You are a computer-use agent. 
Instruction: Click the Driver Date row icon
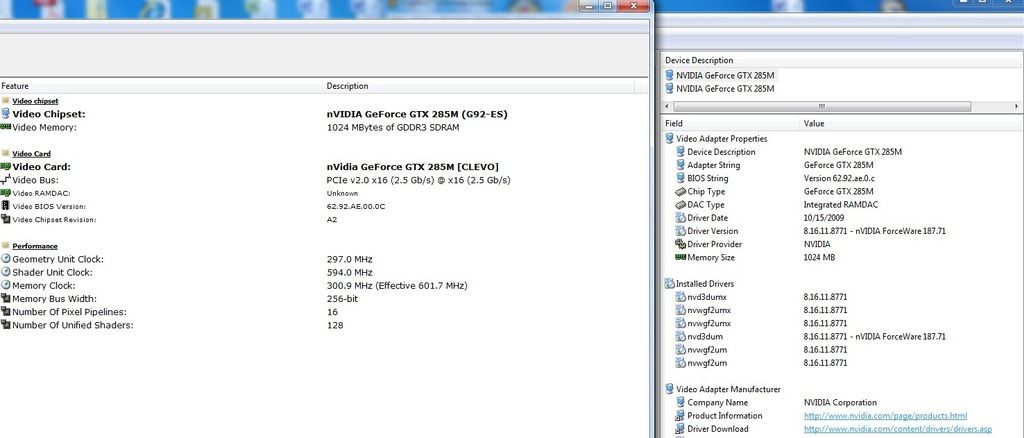pyautogui.click(x=680, y=218)
